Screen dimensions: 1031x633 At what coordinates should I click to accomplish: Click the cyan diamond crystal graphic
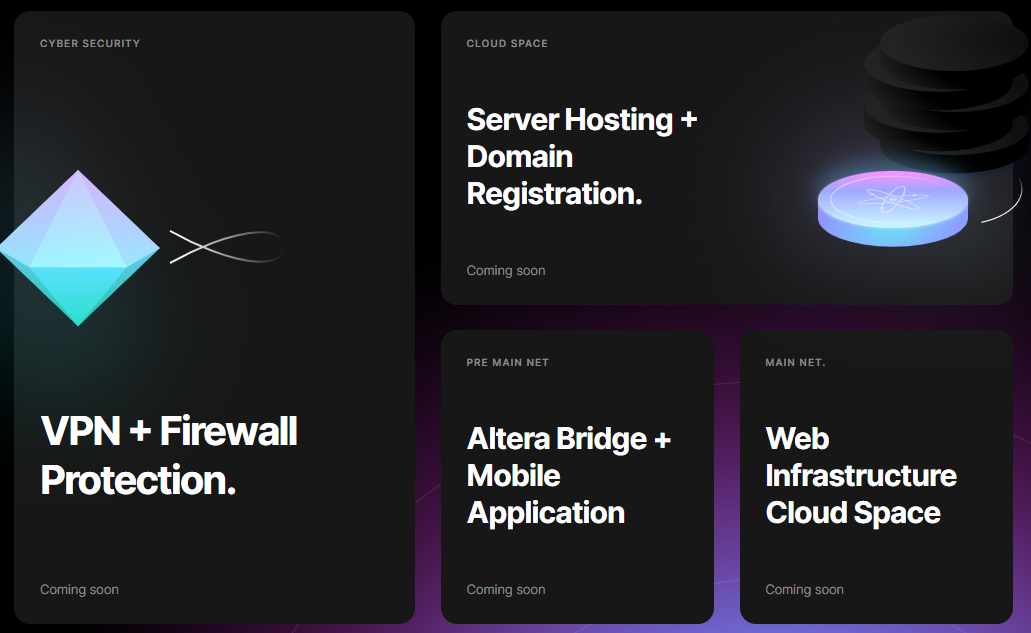click(80, 248)
